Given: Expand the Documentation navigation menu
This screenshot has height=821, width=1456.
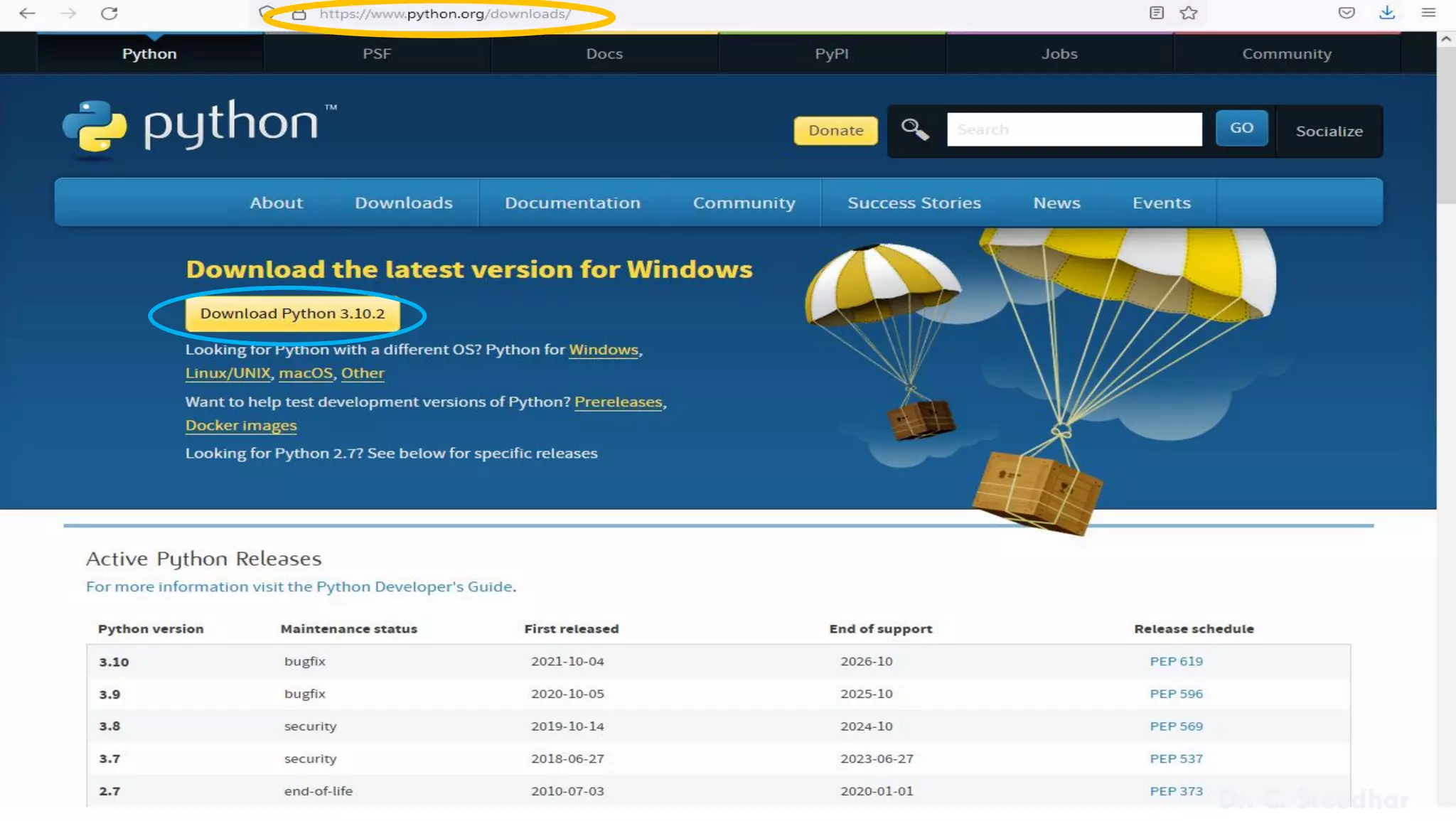Looking at the screenshot, I should click(x=572, y=203).
